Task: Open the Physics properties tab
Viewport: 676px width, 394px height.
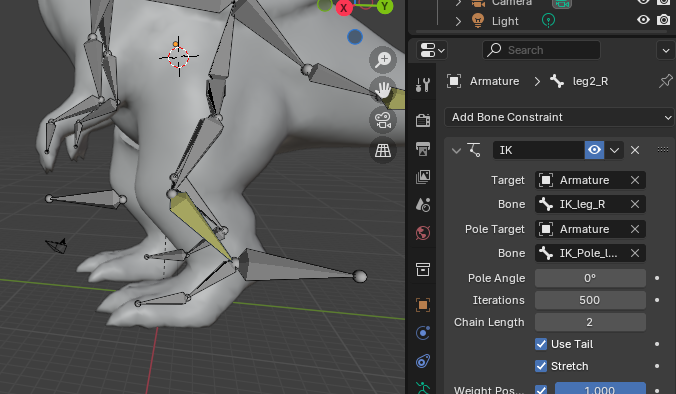Action: click(x=423, y=333)
